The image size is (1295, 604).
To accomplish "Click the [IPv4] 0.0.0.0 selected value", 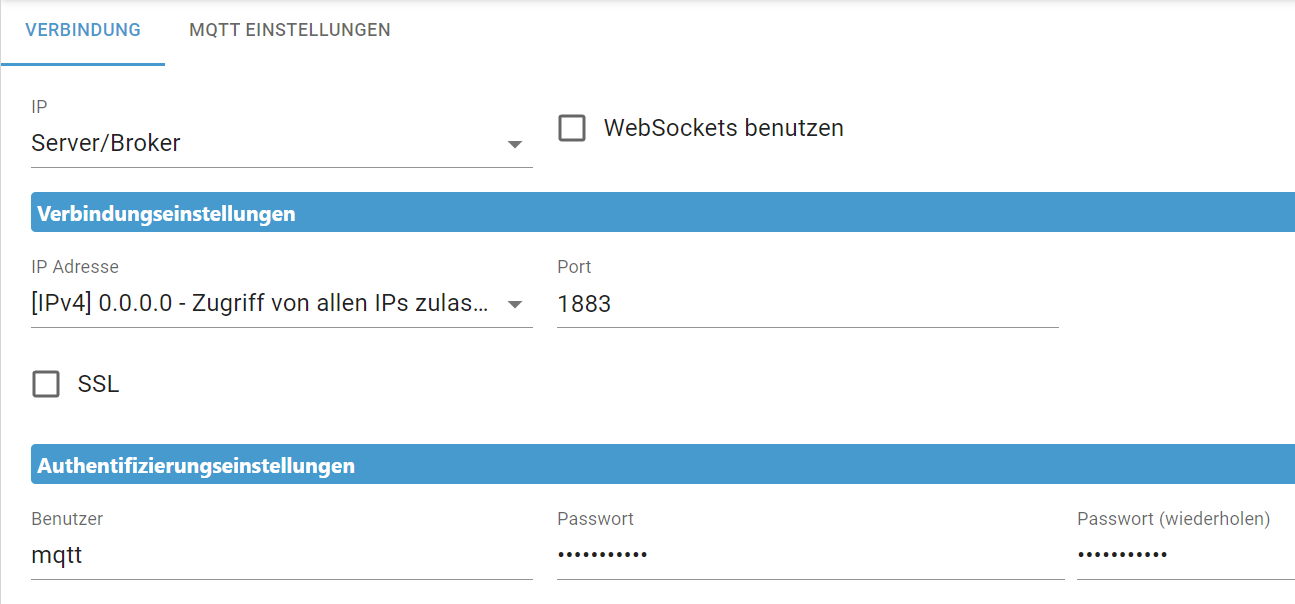I will pos(260,304).
